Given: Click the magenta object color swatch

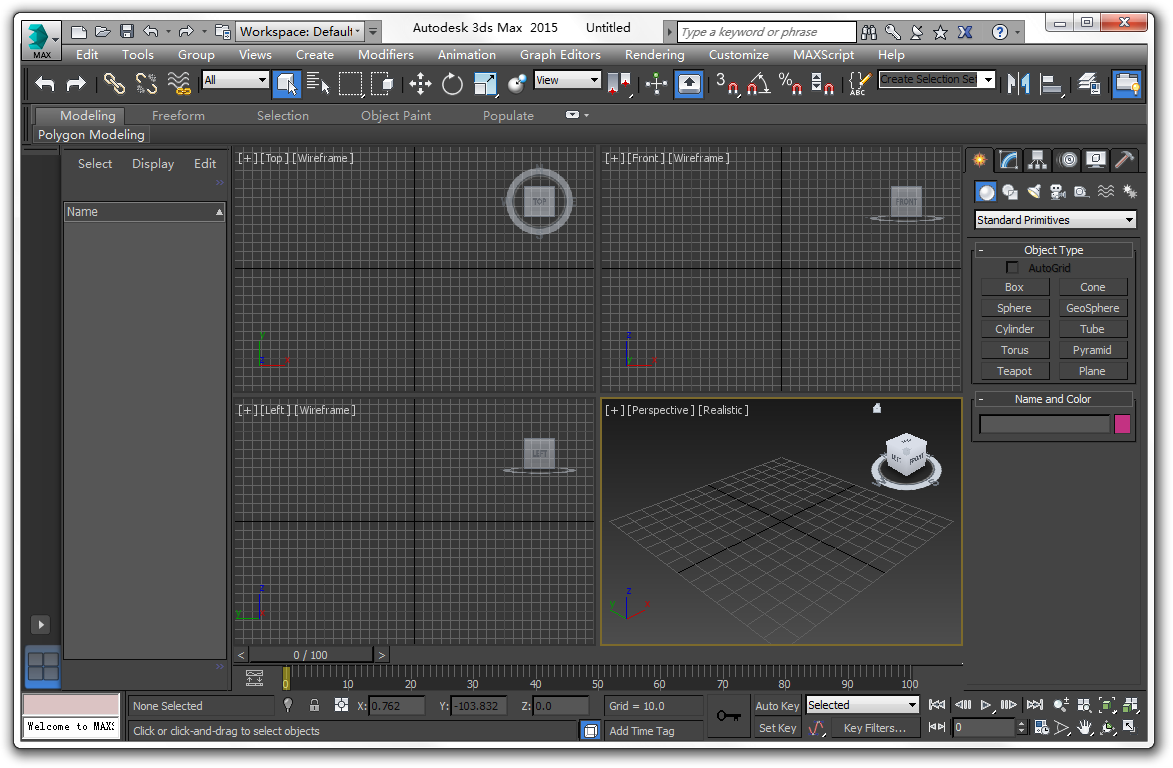Looking at the screenshot, I should pyautogui.click(x=1122, y=424).
